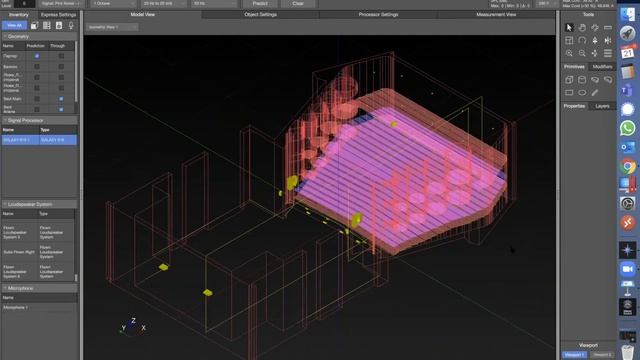Choose the mirror flip tool
Viewport: 640px width, 360px height.
(608, 40)
